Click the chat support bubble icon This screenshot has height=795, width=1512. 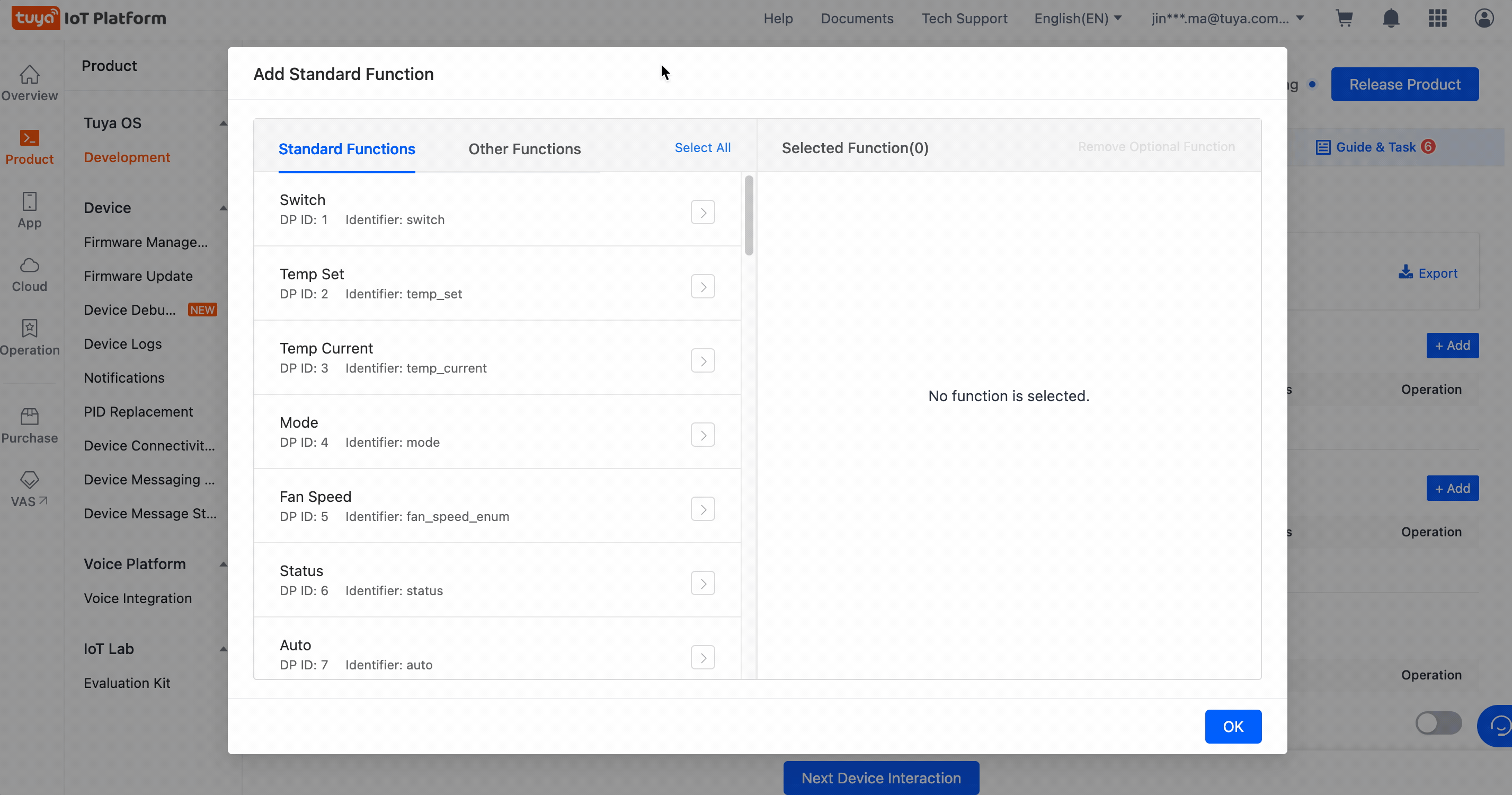click(x=1499, y=726)
